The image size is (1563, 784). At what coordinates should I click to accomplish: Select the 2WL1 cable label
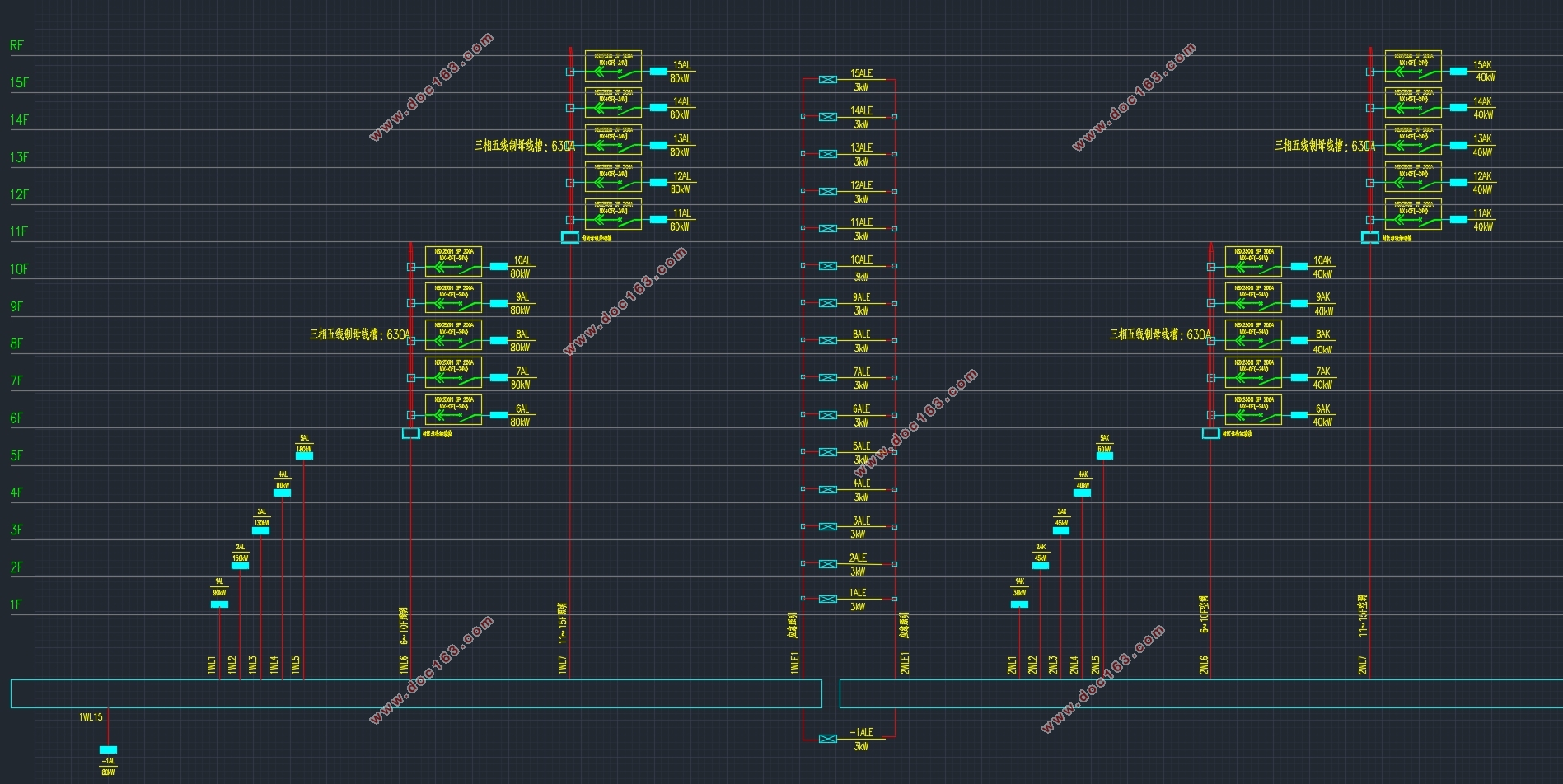point(1012,665)
